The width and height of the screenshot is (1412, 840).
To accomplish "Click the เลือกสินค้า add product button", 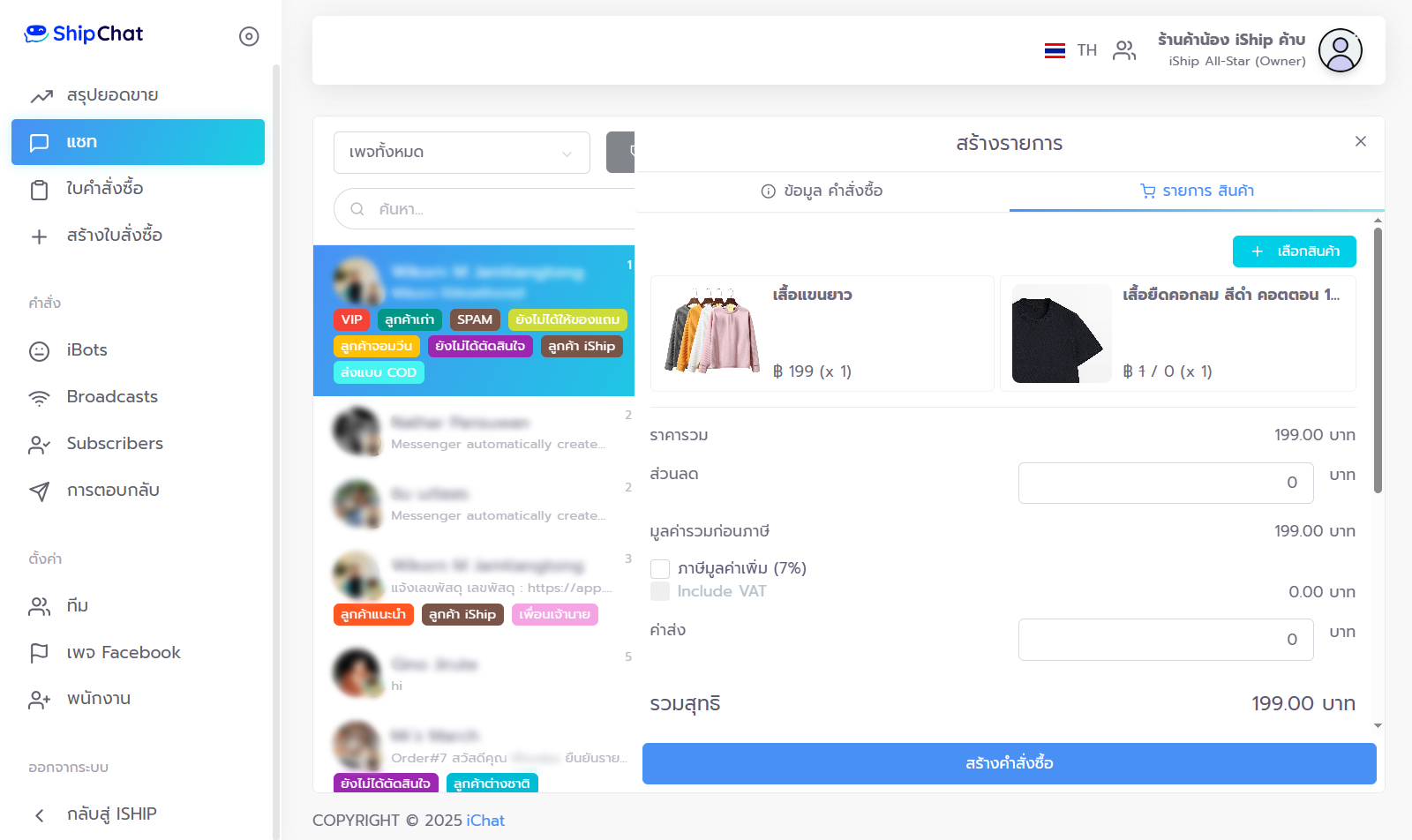I will pyautogui.click(x=1295, y=251).
